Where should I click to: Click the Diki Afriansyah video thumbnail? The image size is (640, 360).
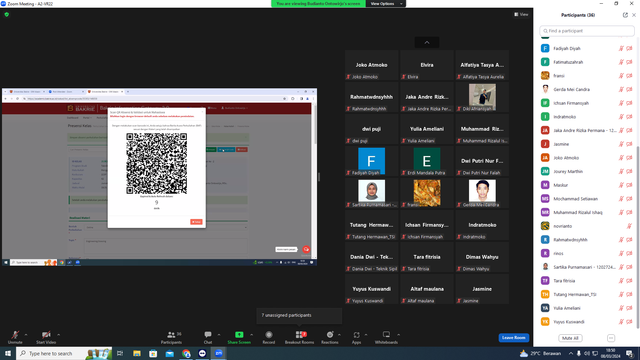(482, 97)
